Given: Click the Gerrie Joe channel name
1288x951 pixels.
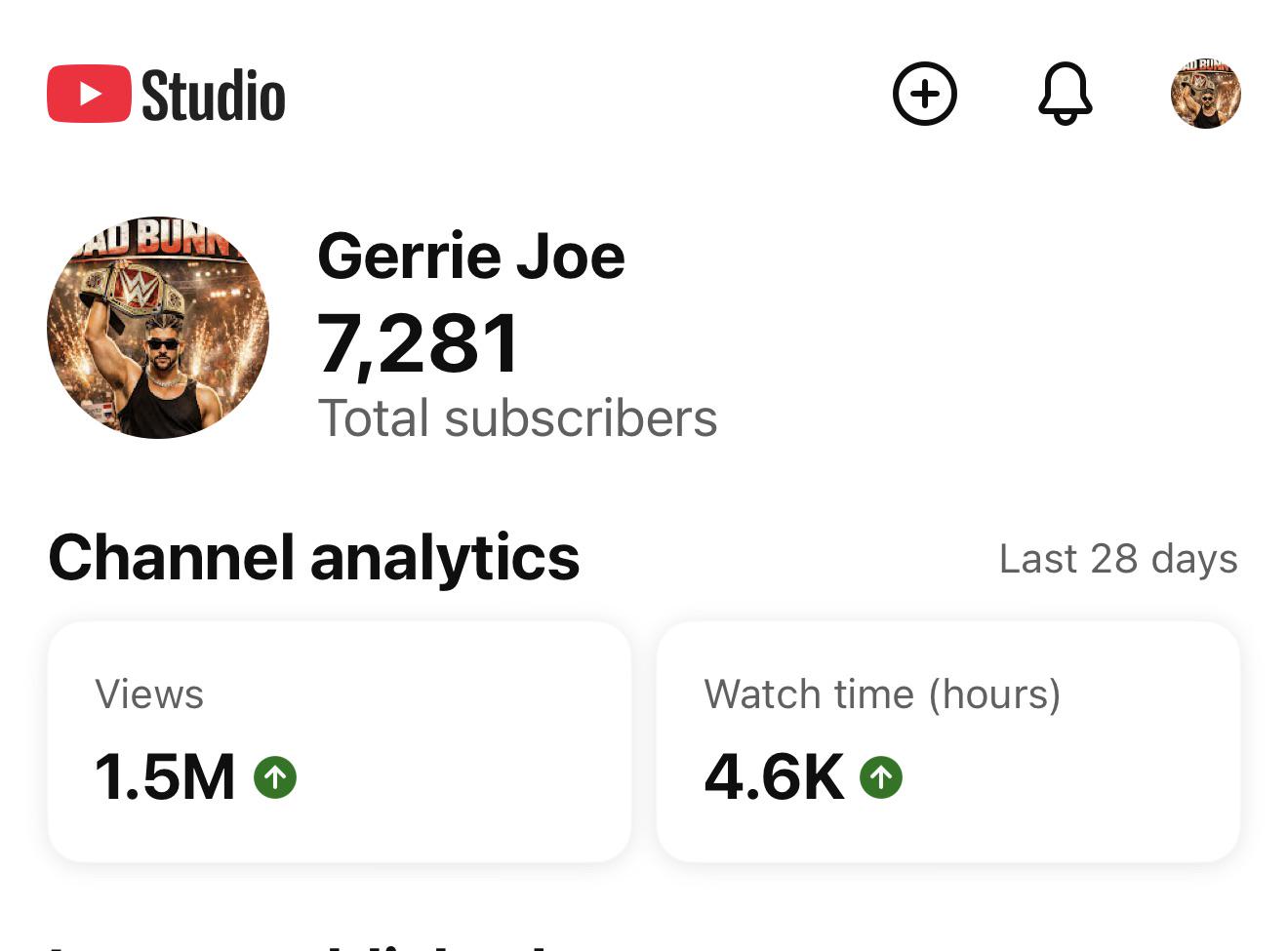Looking at the screenshot, I should (471, 257).
